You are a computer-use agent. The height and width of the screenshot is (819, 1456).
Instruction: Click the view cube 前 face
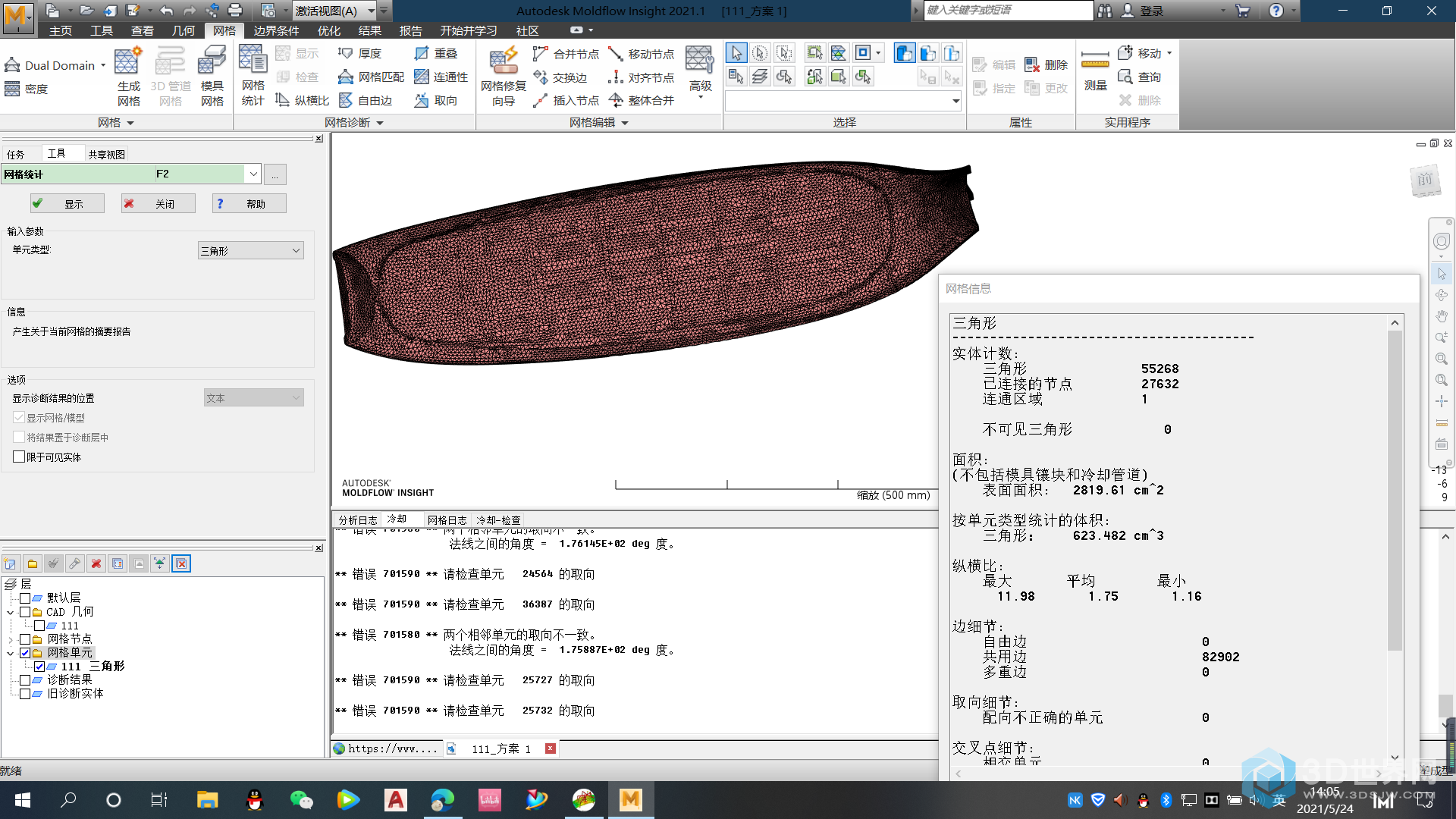click(x=1425, y=180)
